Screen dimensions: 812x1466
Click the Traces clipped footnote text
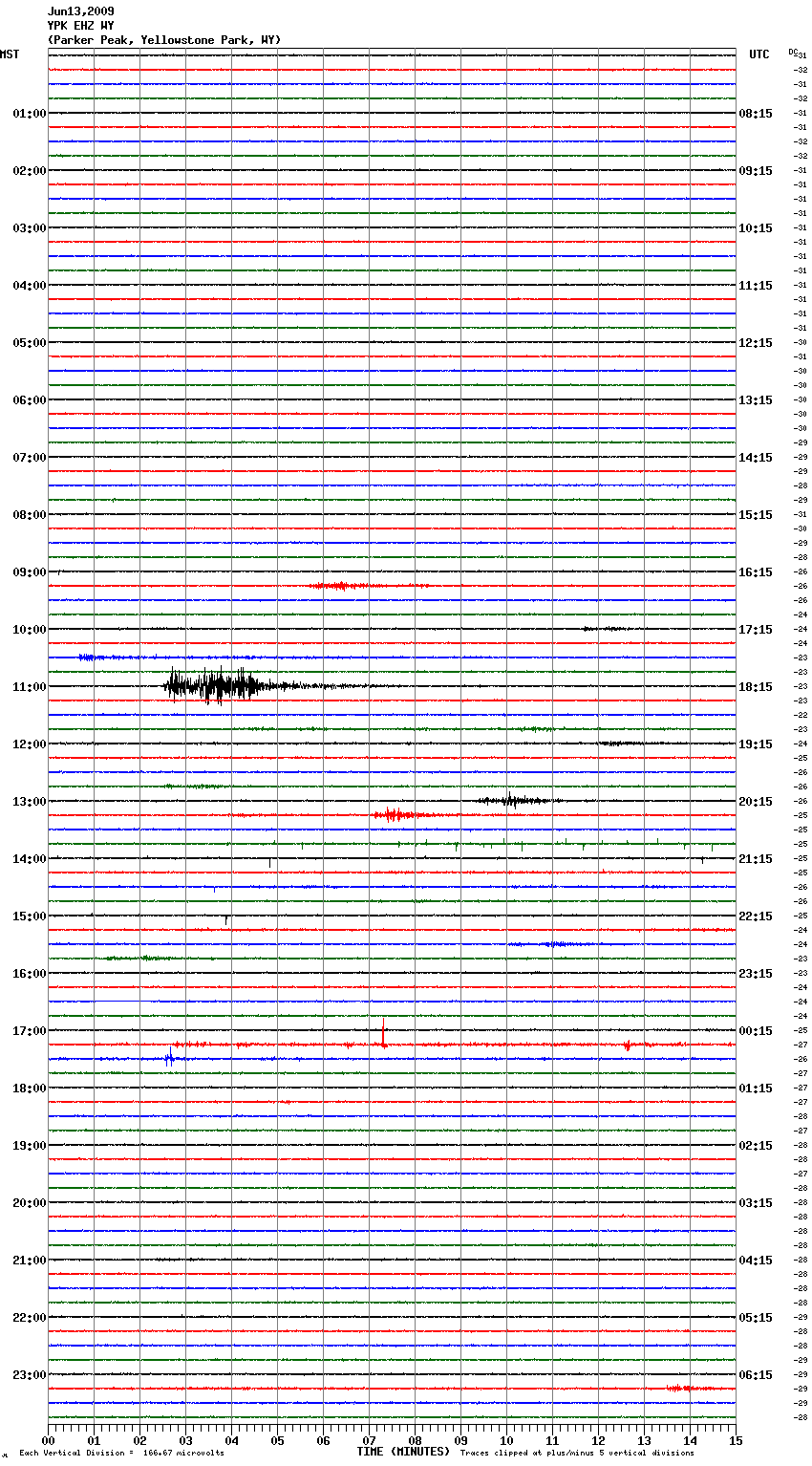click(577, 1454)
